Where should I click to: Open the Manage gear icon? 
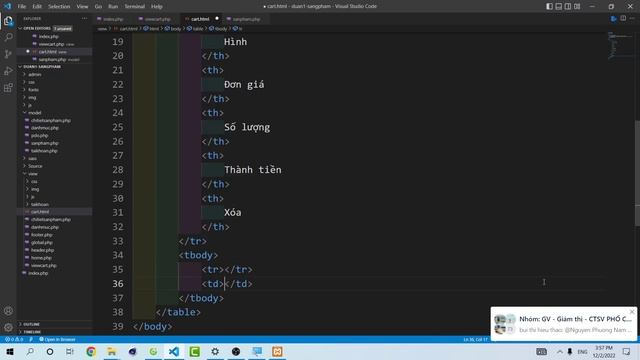[8, 327]
